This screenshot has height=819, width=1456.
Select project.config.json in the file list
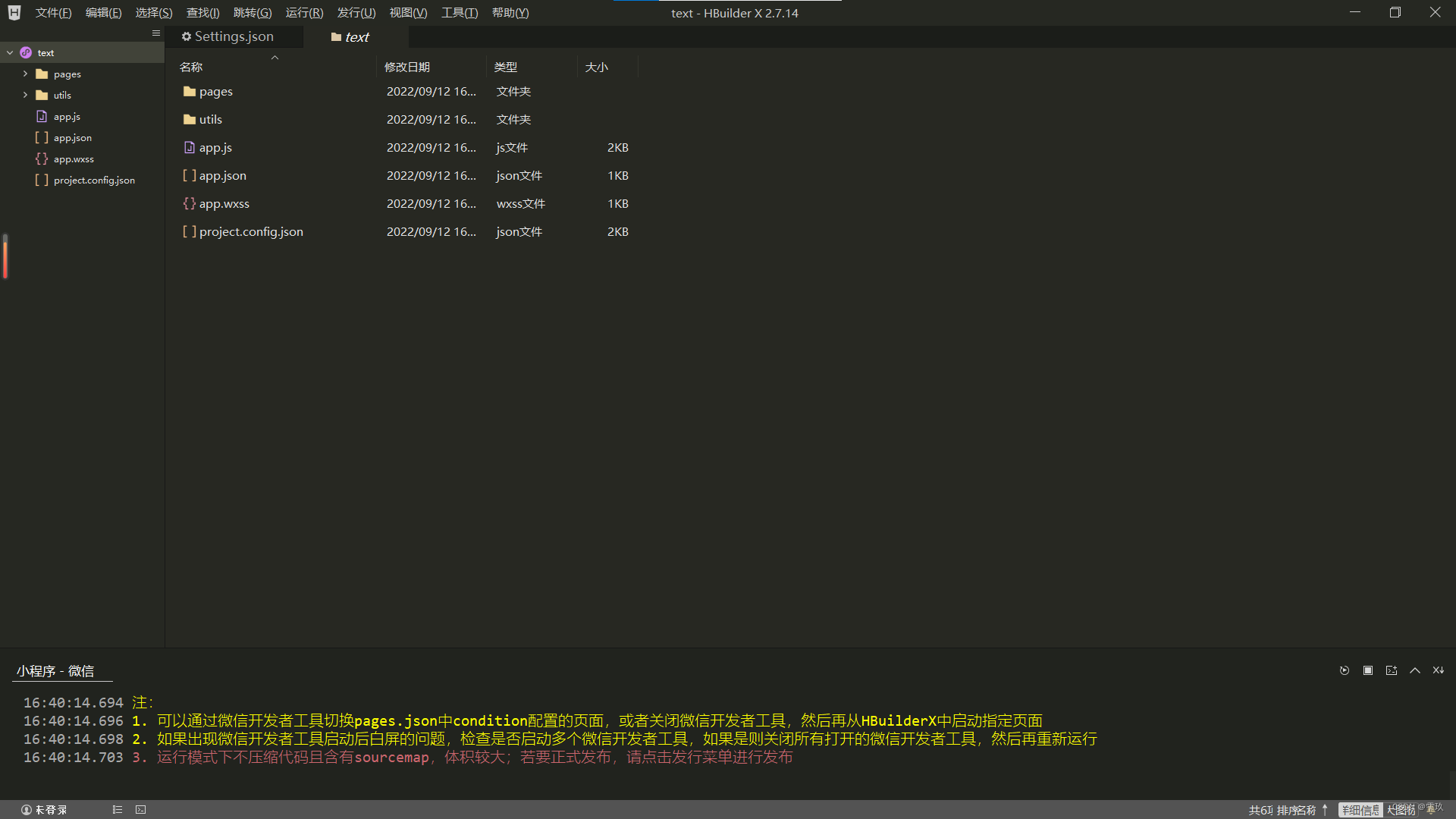coord(250,231)
